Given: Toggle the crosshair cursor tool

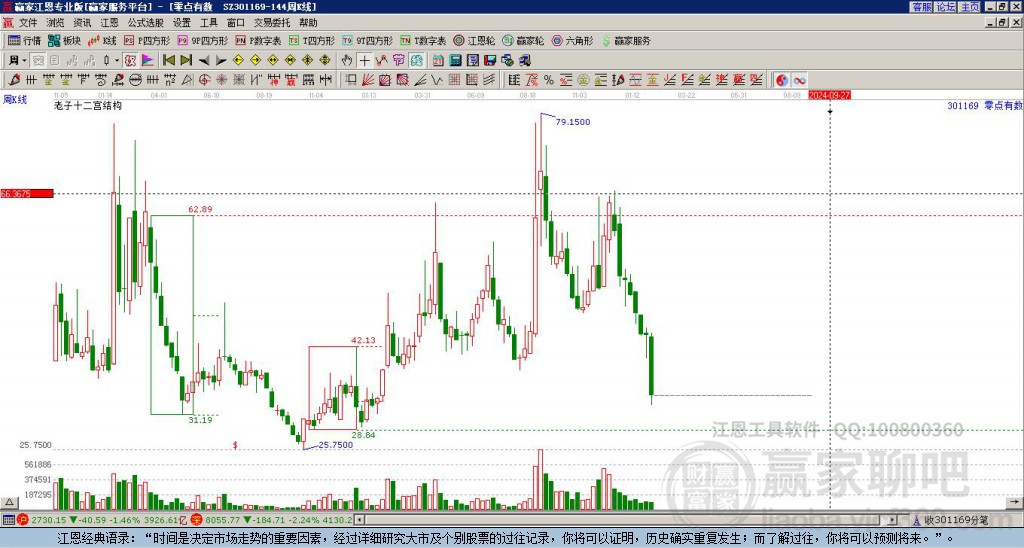Looking at the screenshot, I should tap(364, 61).
